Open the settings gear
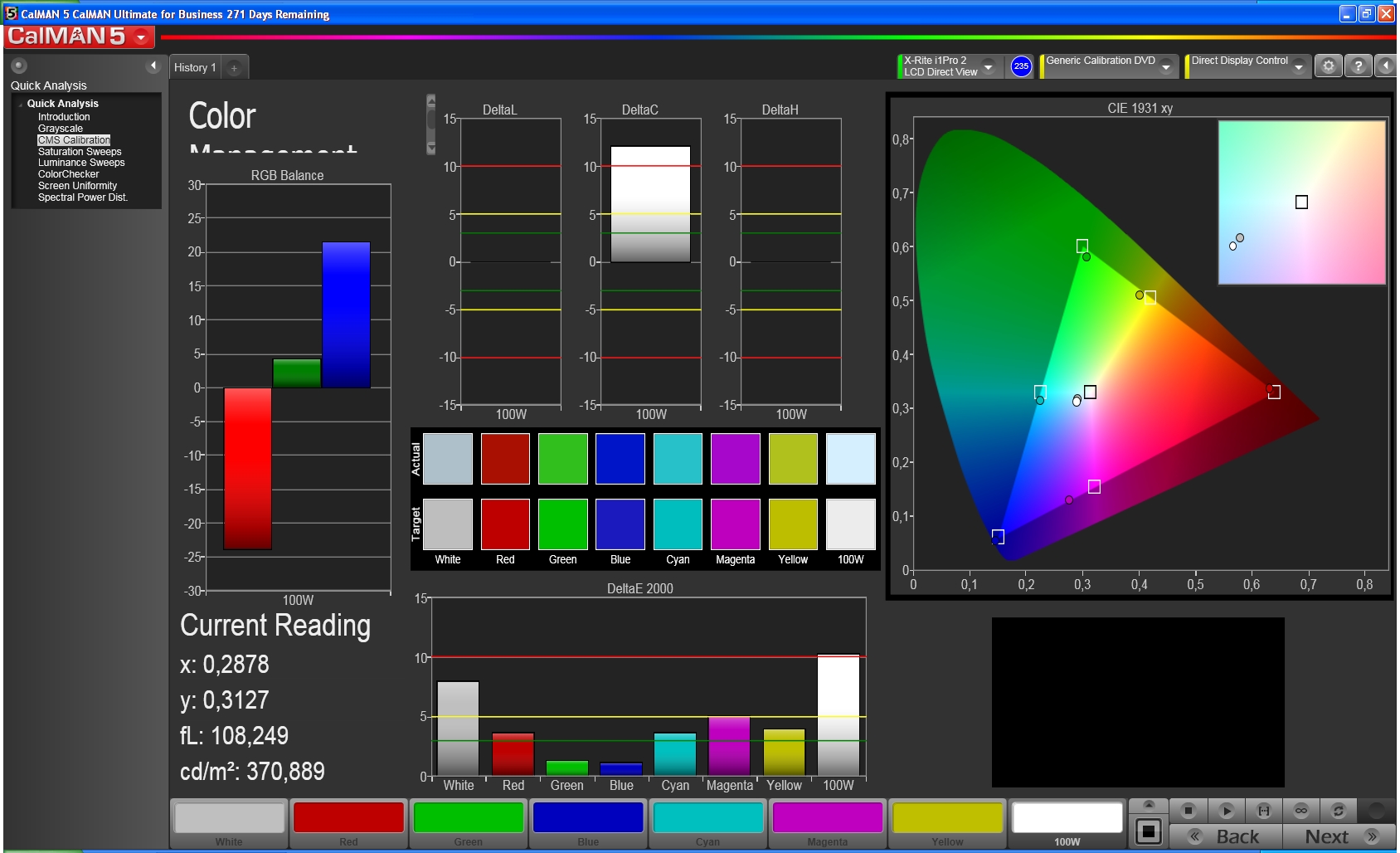The height and width of the screenshot is (853, 1400). tap(1329, 66)
